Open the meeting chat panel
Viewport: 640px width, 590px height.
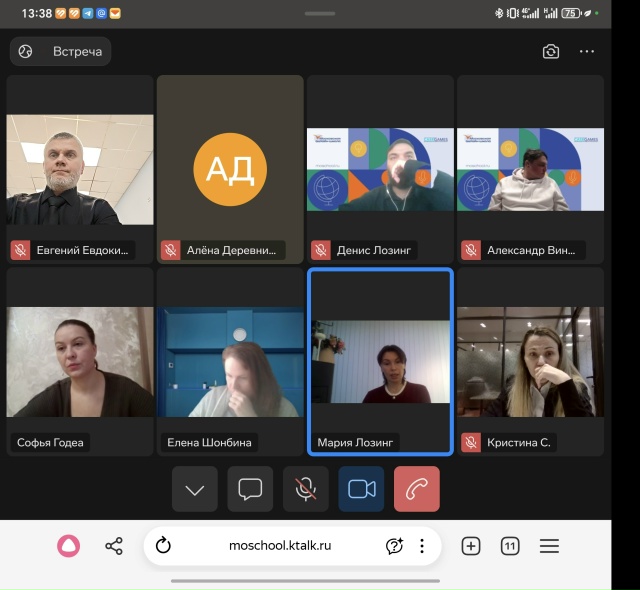[250, 489]
